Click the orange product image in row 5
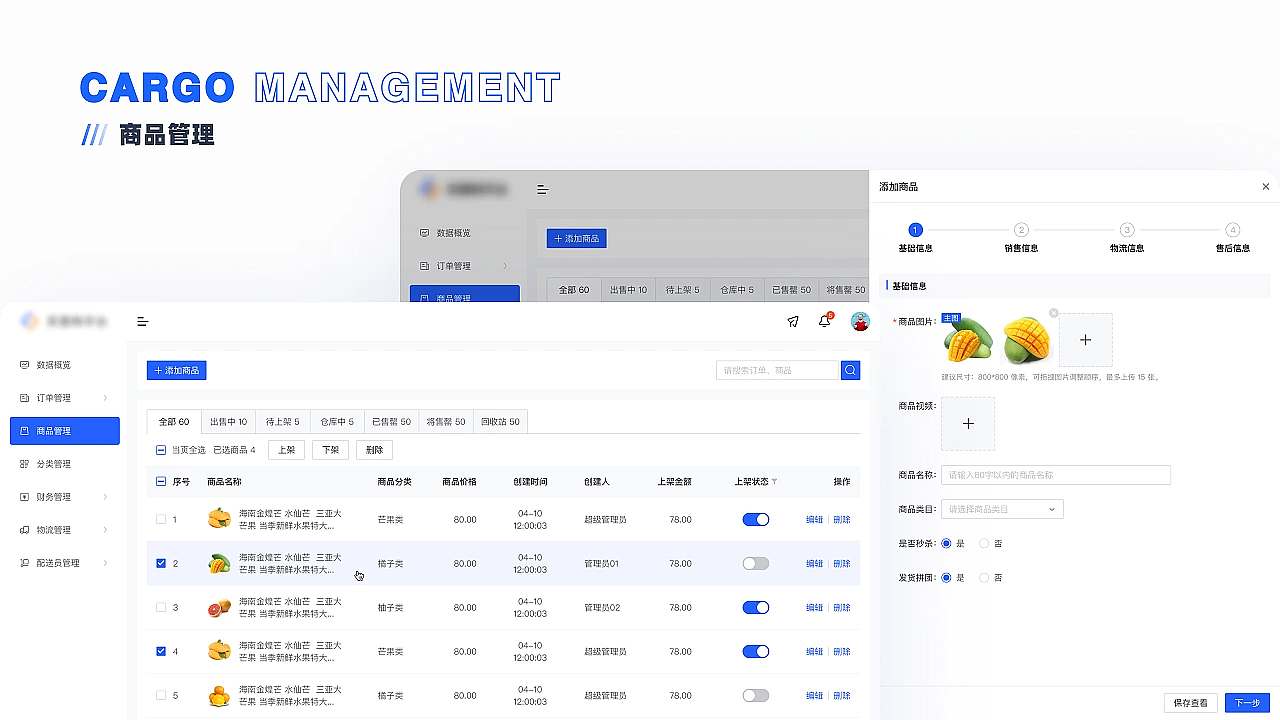Viewport: 1280px width, 720px height. click(x=219, y=695)
